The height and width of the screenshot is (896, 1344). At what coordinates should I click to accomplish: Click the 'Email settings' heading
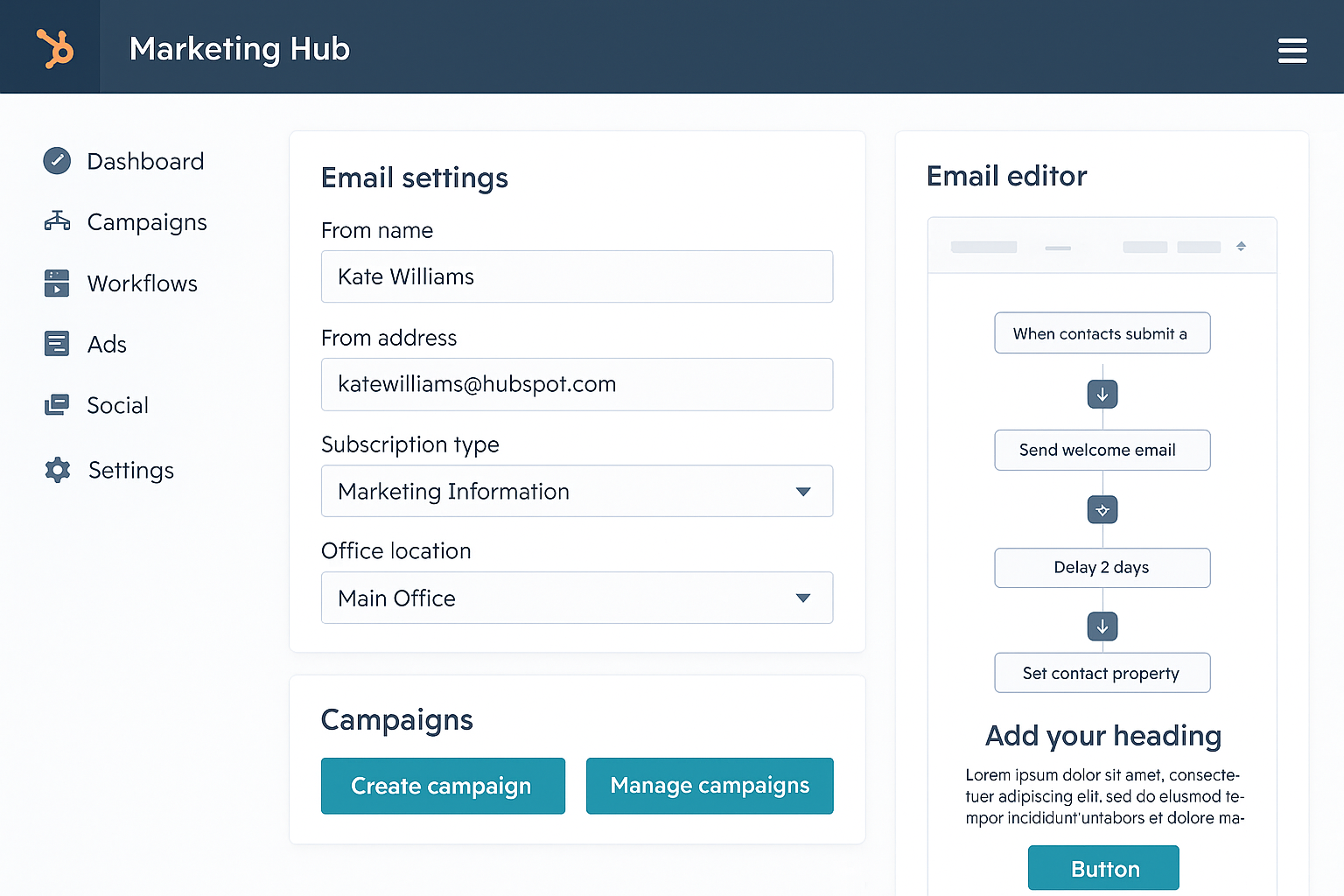pyautogui.click(x=415, y=178)
